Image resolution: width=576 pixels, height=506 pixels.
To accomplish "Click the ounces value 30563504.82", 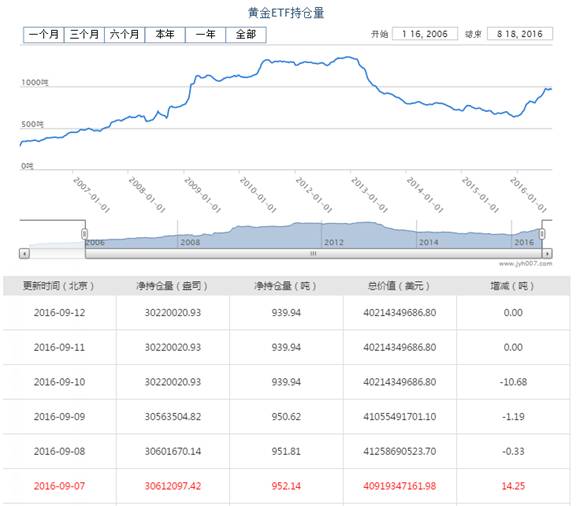I will point(173,417).
